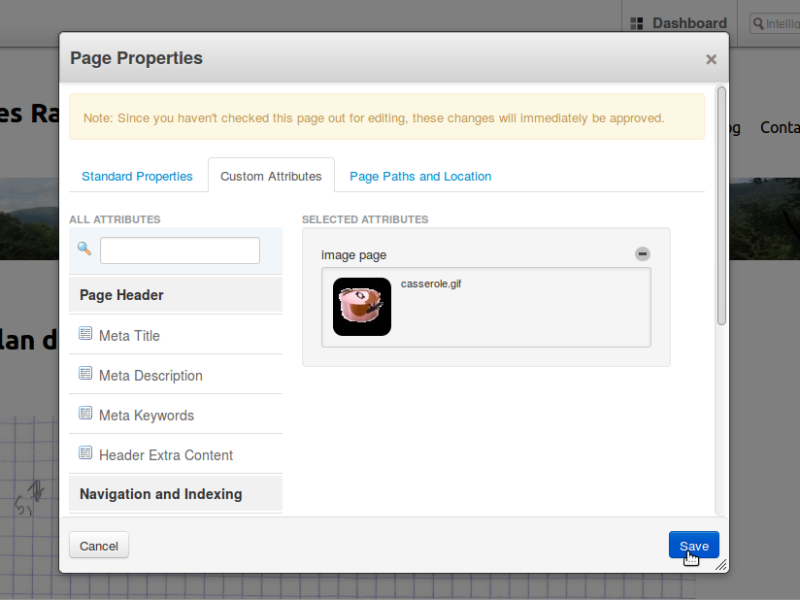800x600 pixels.
Task: Switch to the Standard Properties tab
Action: click(137, 177)
